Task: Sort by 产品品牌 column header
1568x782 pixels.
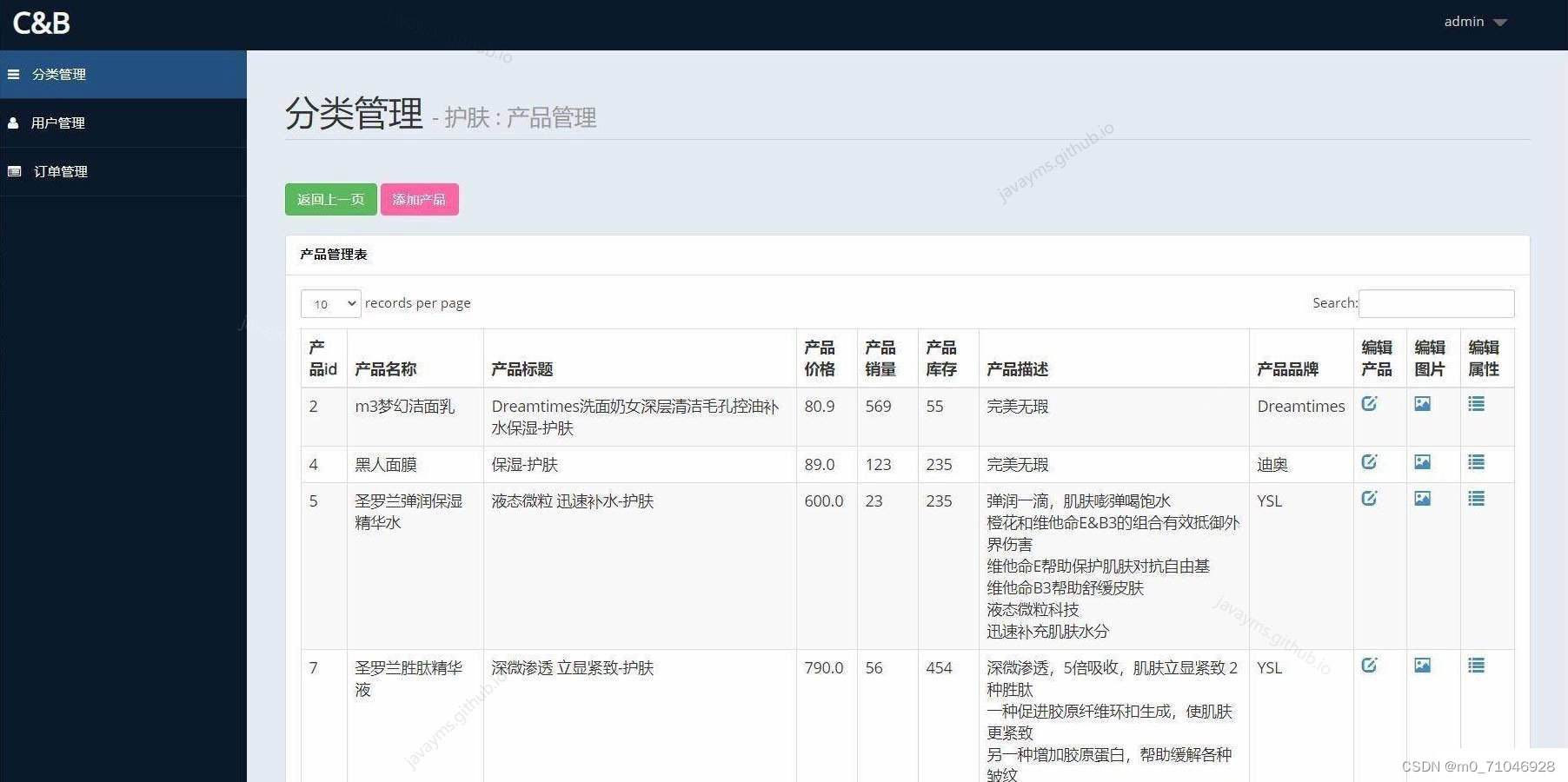Action: pyautogui.click(x=1301, y=358)
